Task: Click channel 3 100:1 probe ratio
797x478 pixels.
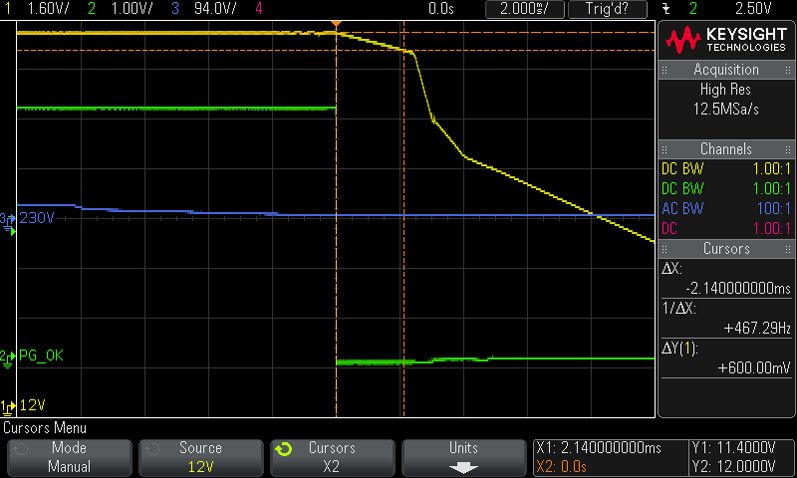Action: point(774,208)
